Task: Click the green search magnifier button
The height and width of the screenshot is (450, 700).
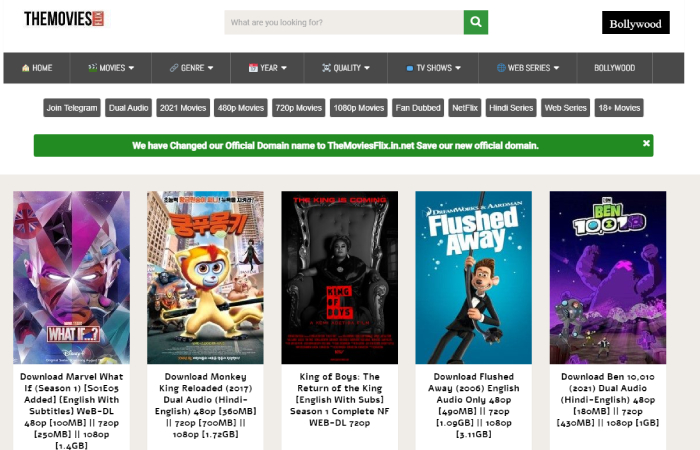Action: tap(475, 22)
